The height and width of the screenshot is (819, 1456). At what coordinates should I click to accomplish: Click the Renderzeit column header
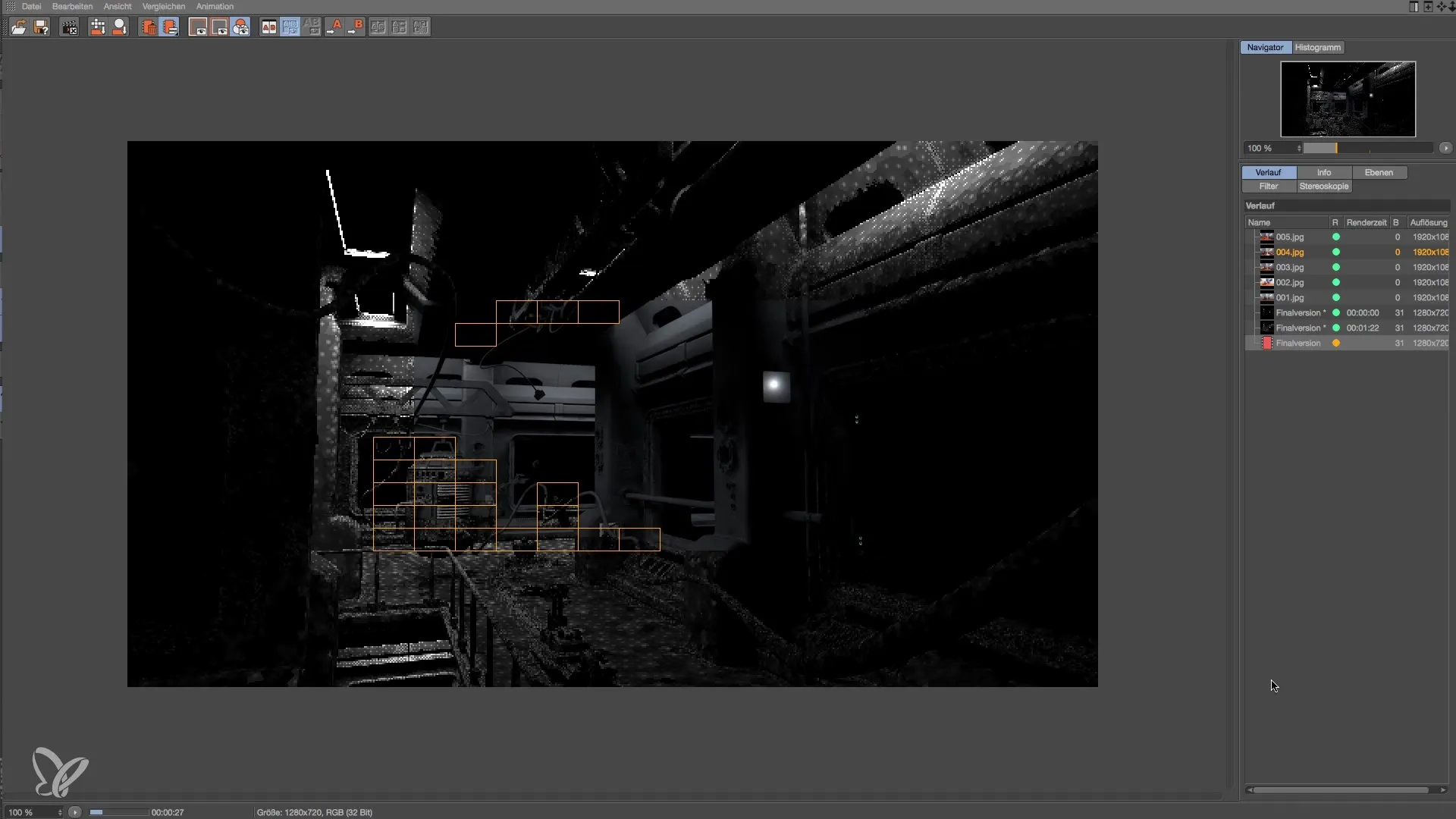(x=1367, y=223)
